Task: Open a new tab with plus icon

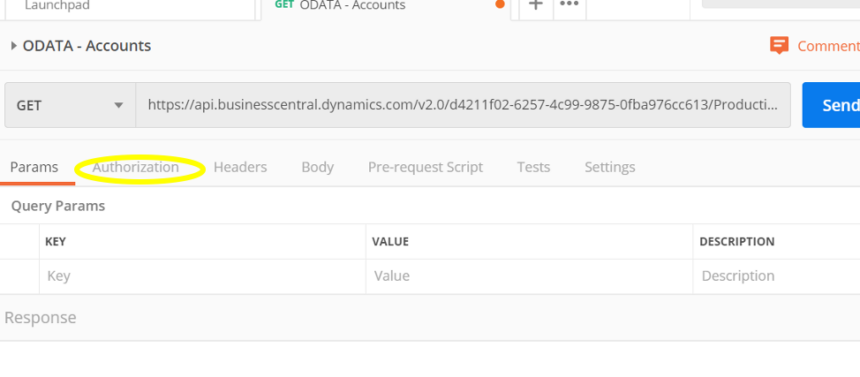Action: 536,5
